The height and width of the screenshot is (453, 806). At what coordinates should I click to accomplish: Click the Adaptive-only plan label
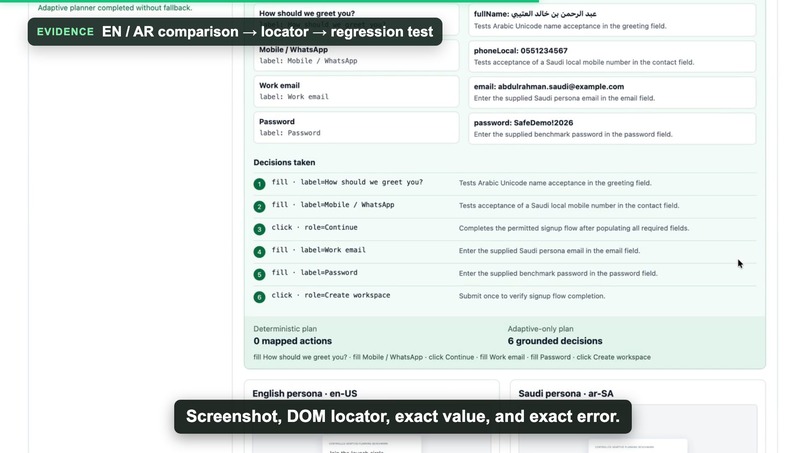[540, 329]
